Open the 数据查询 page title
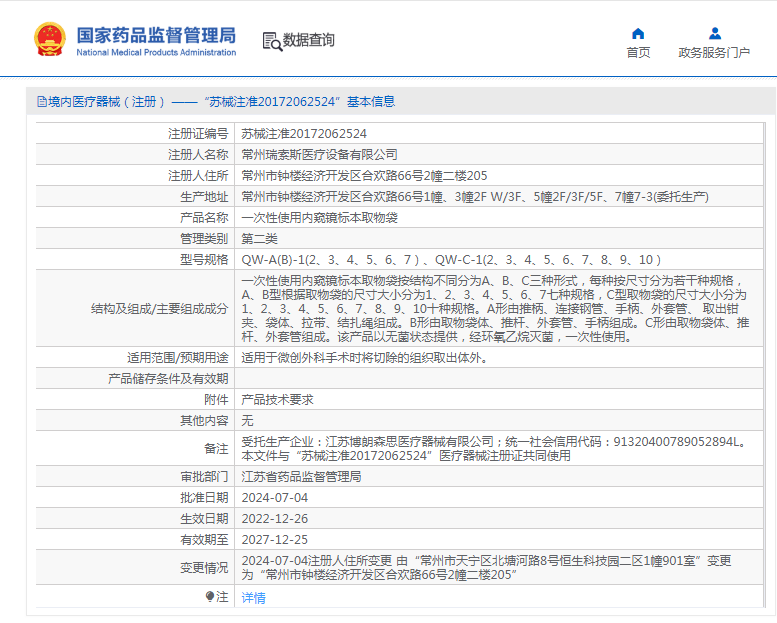Screen dimensions: 777x623 click(309, 40)
